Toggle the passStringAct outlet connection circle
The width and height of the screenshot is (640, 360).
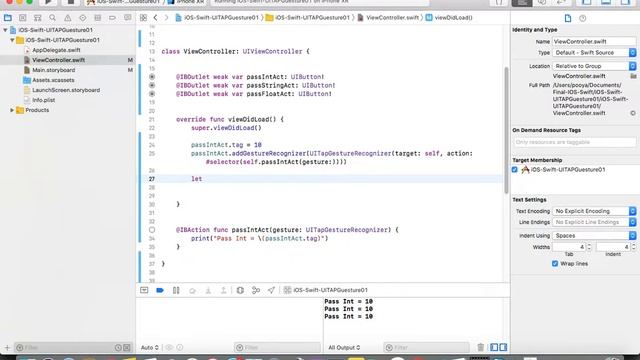[152, 85]
